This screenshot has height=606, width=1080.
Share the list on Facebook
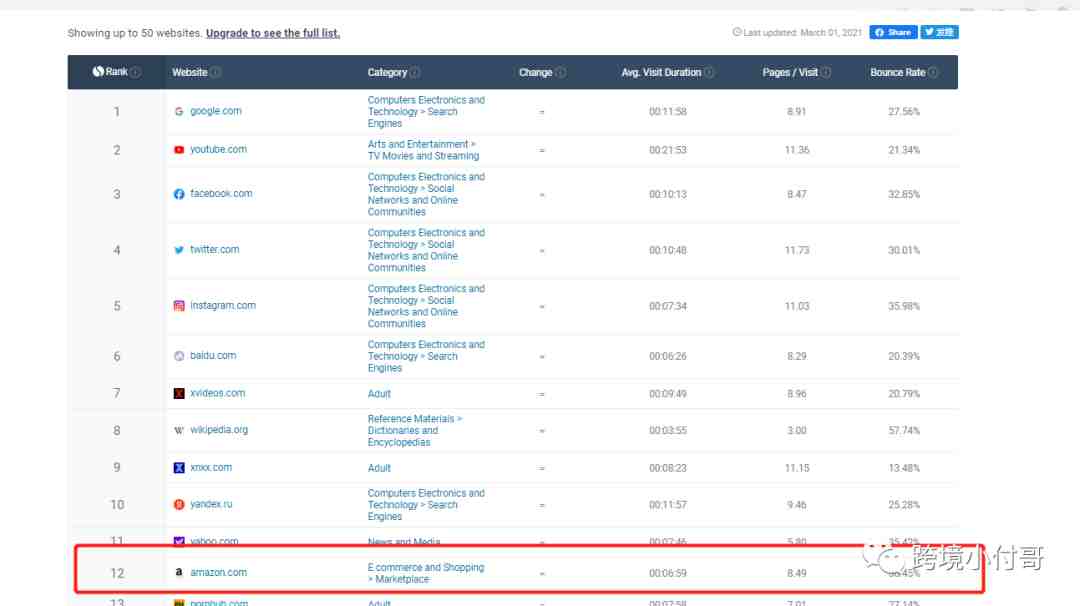tap(893, 32)
